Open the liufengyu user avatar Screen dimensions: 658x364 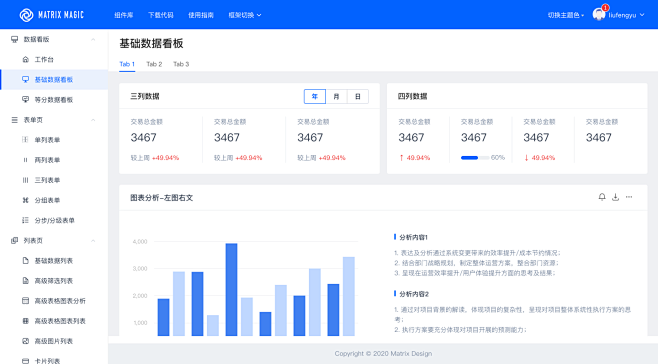(x=598, y=15)
